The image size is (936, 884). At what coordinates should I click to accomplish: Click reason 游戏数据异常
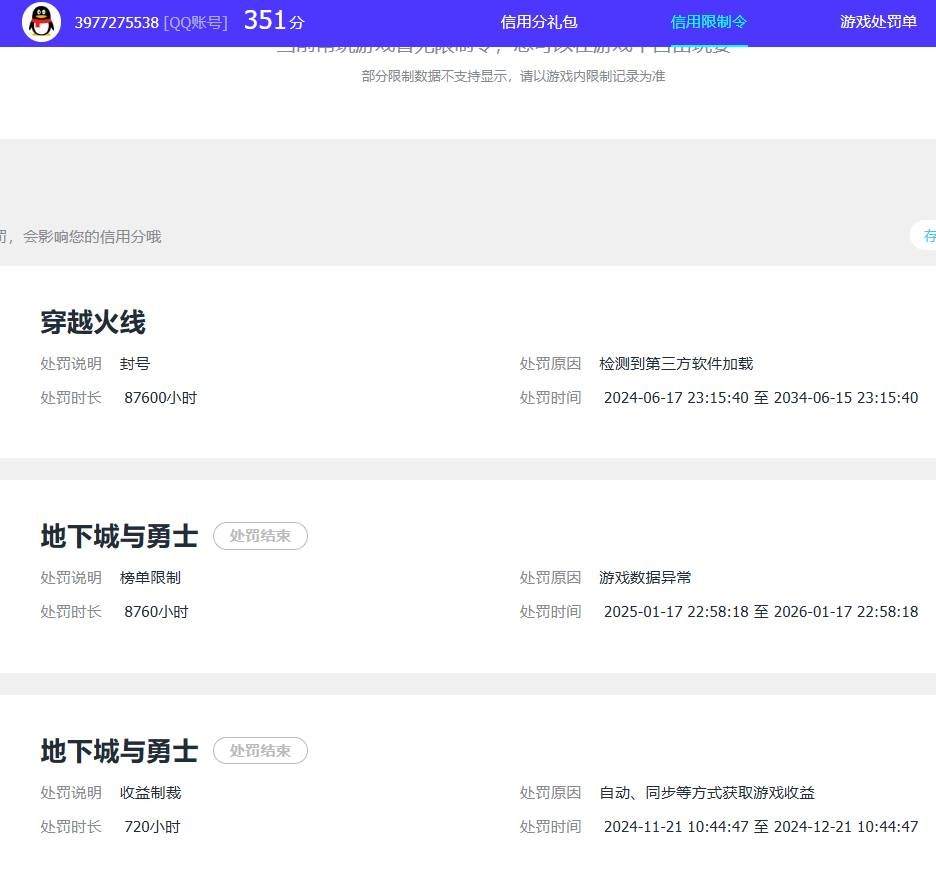pos(645,577)
